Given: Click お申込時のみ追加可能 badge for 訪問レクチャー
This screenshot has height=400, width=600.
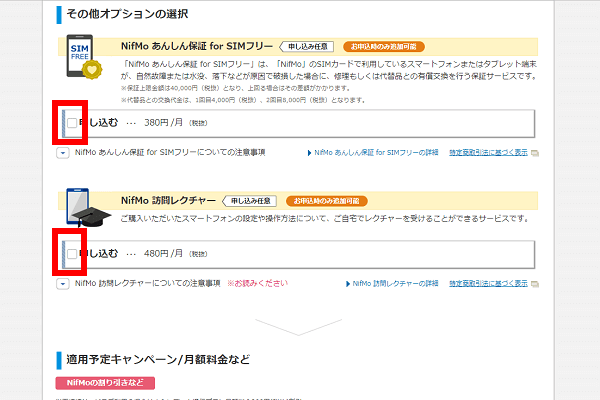Looking at the screenshot, I should (x=327, y=201).
